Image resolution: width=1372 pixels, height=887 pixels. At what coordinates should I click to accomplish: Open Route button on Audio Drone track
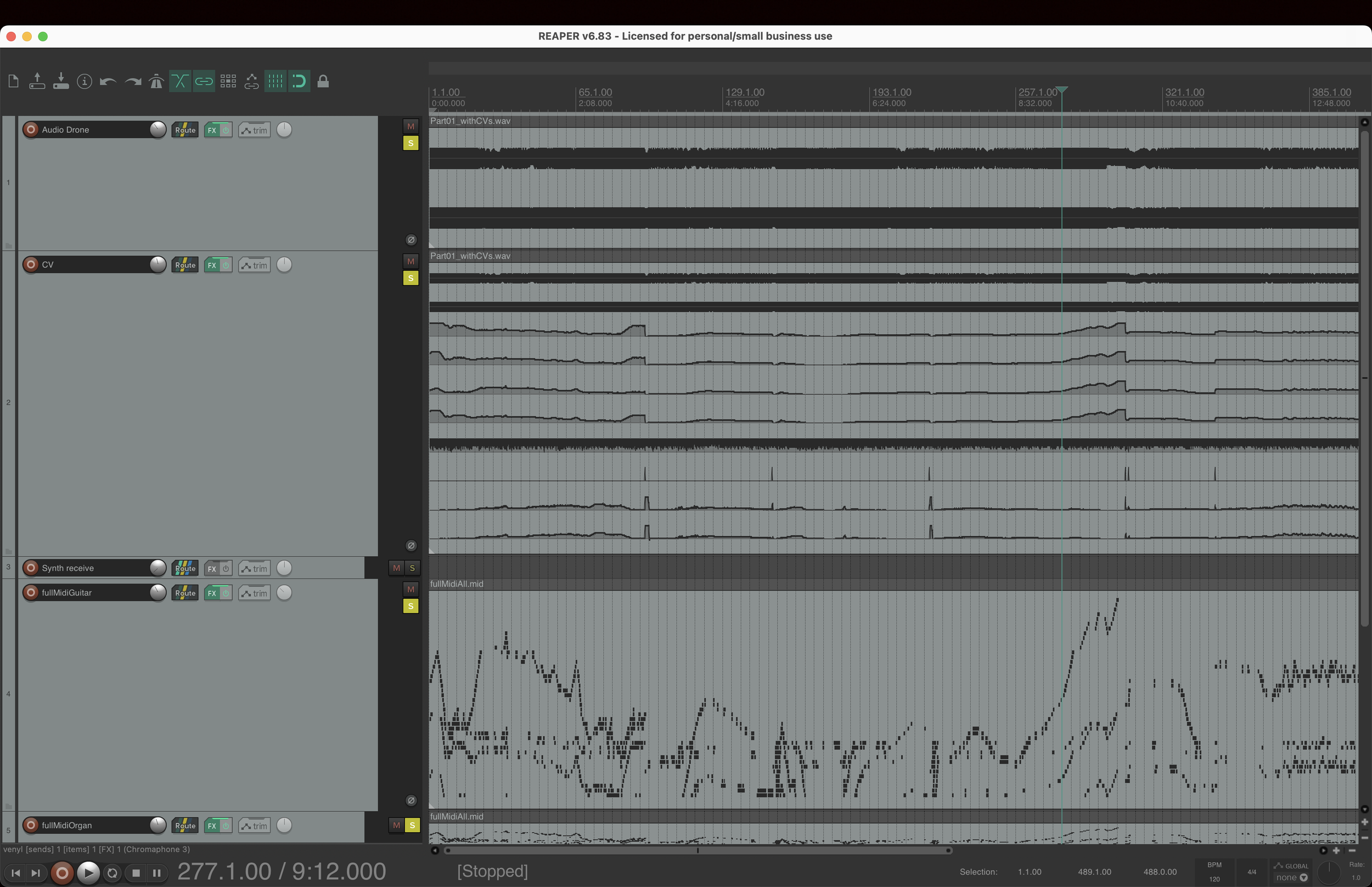point(185,130)
